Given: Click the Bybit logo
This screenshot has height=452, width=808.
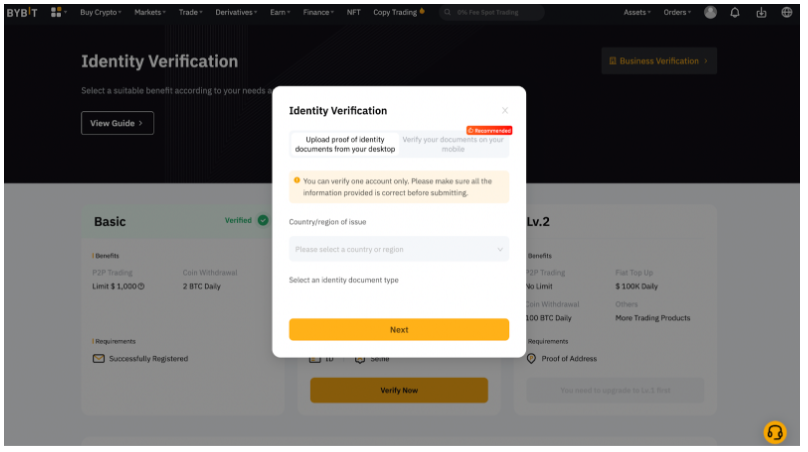Looking at the screenshot, I should 22,12.
